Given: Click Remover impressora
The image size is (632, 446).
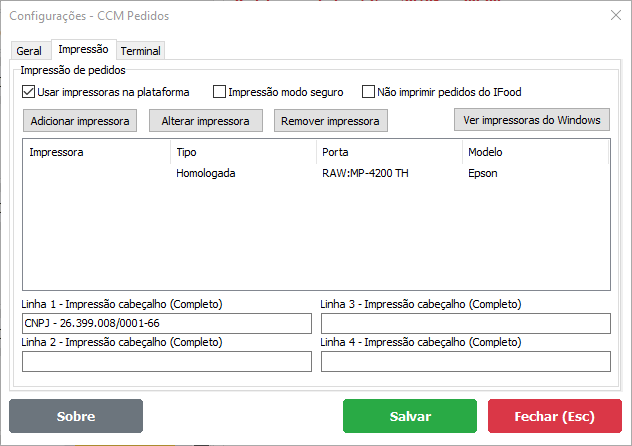Looking at the screenshot, I should [x=330, y=121].
